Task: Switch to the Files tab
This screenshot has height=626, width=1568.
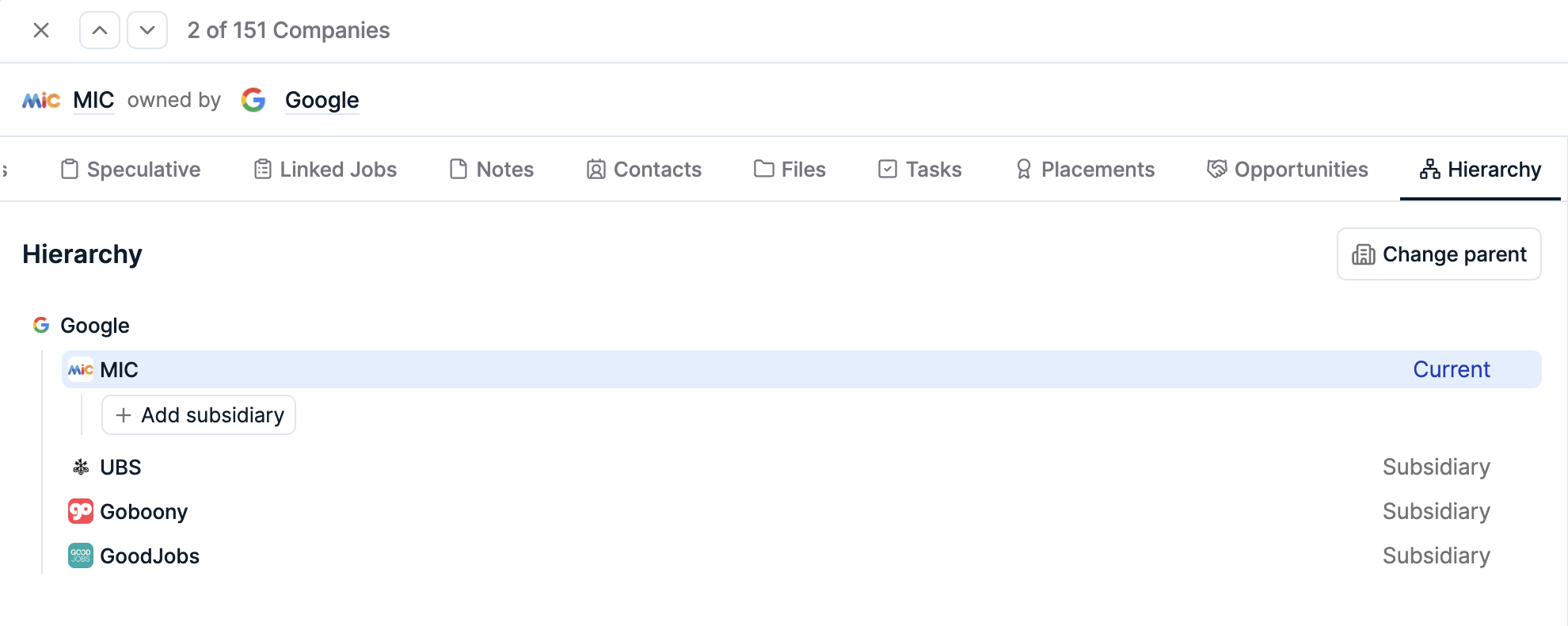Action: coord(790,169)
